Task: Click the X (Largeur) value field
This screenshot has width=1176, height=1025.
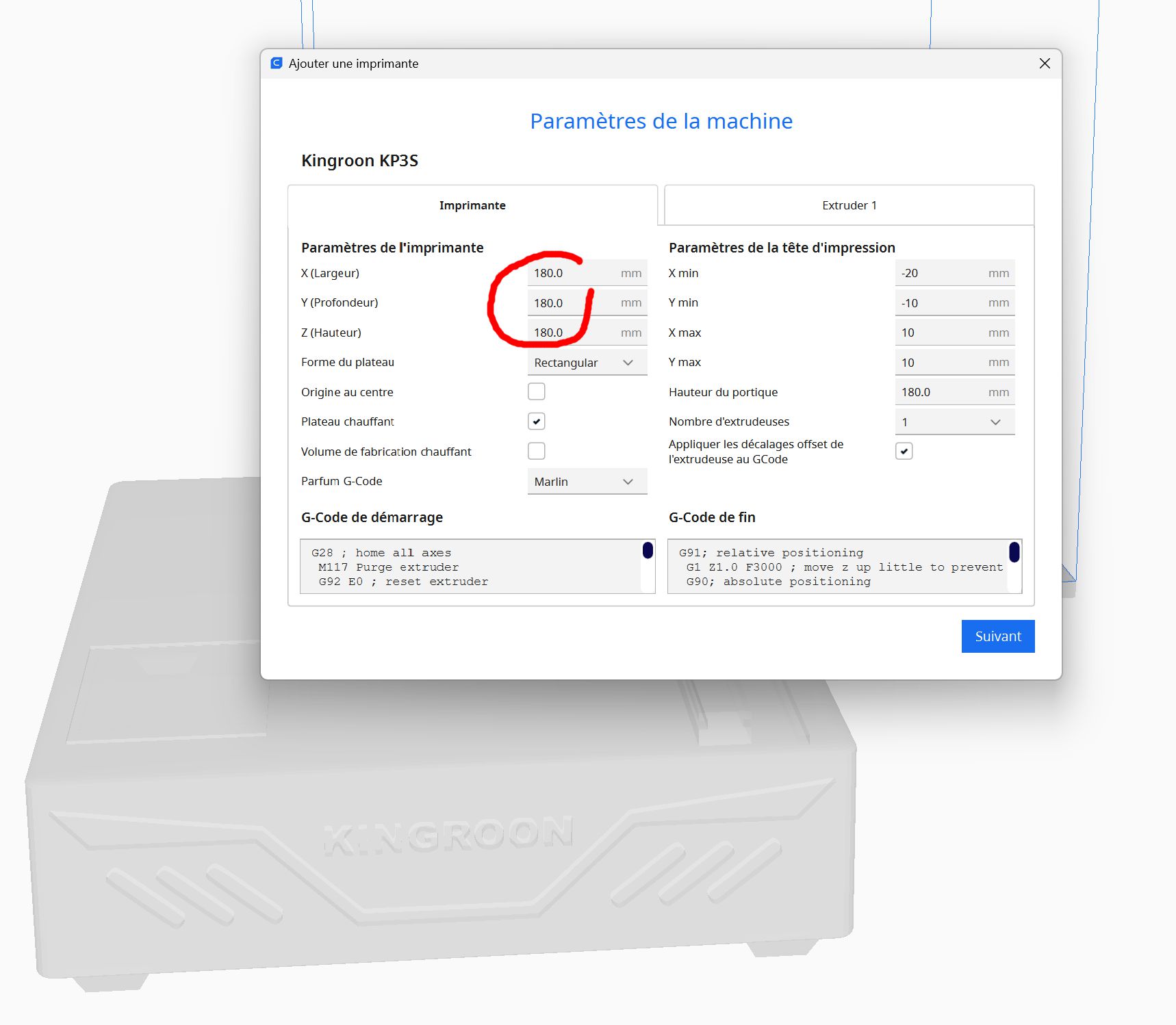Action: coord(587,273)
